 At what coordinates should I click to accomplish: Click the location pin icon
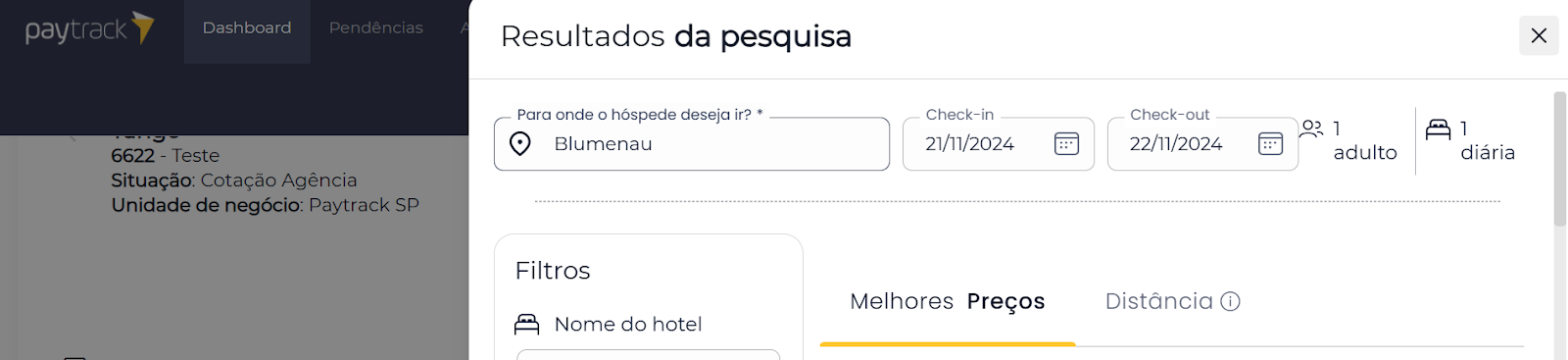point(520,144)
